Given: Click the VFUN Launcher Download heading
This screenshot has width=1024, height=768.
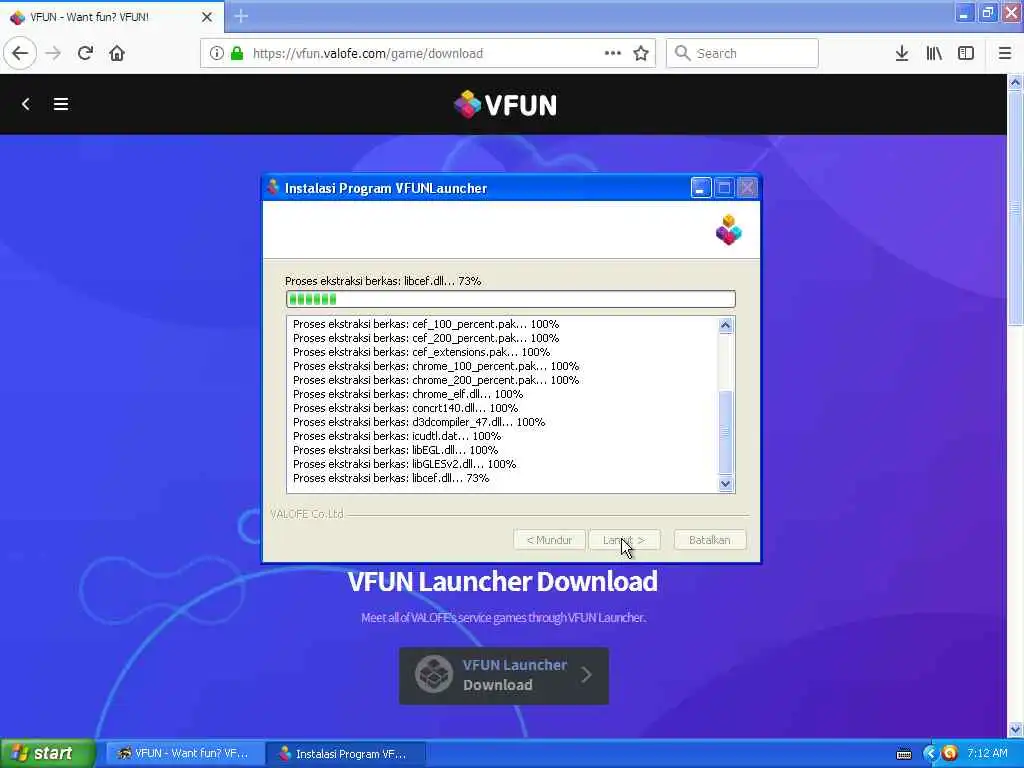Looking at the screenshot, I should 502,581.
